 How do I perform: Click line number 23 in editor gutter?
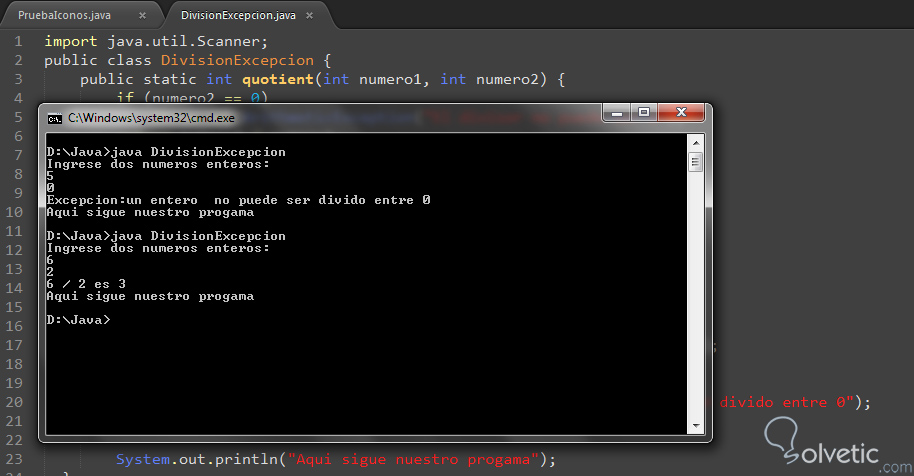coord(14,459)
